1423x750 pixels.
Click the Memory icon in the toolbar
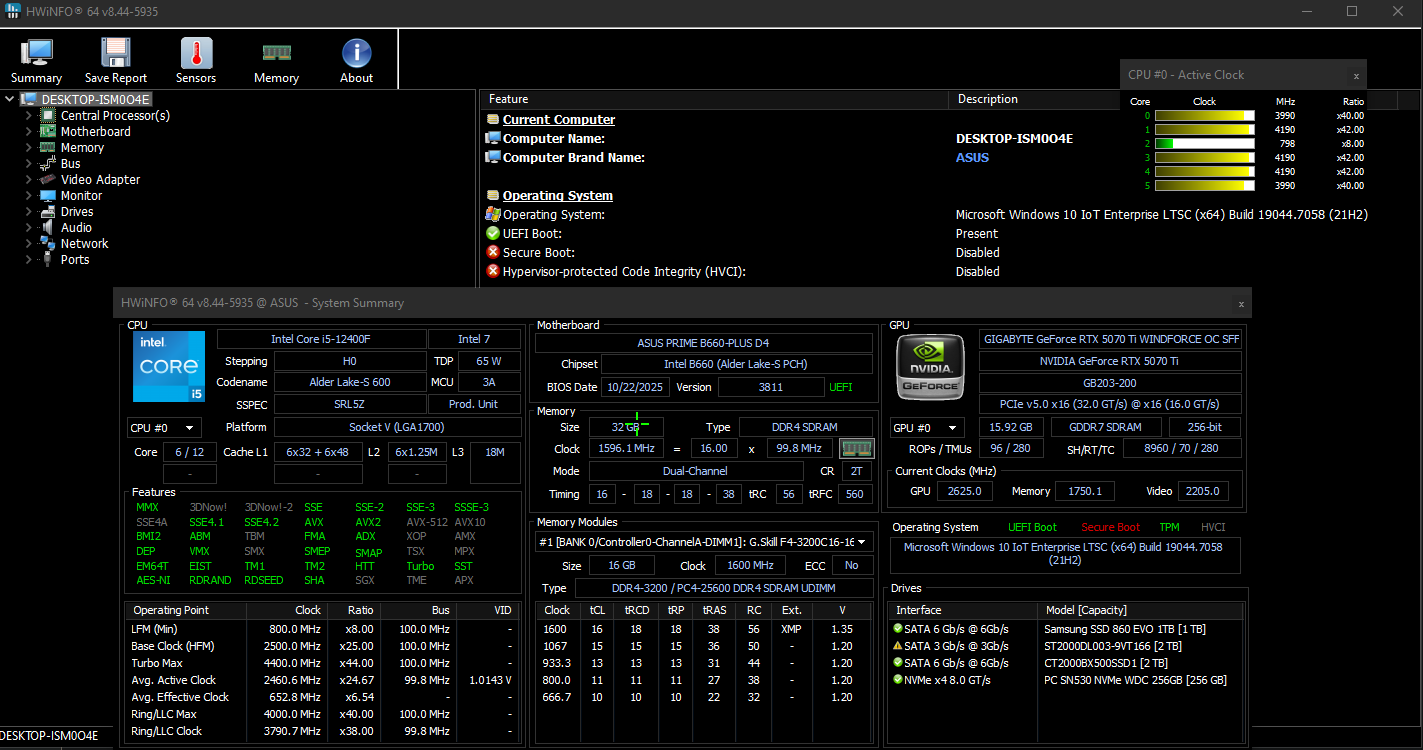[x=276, y=61]
